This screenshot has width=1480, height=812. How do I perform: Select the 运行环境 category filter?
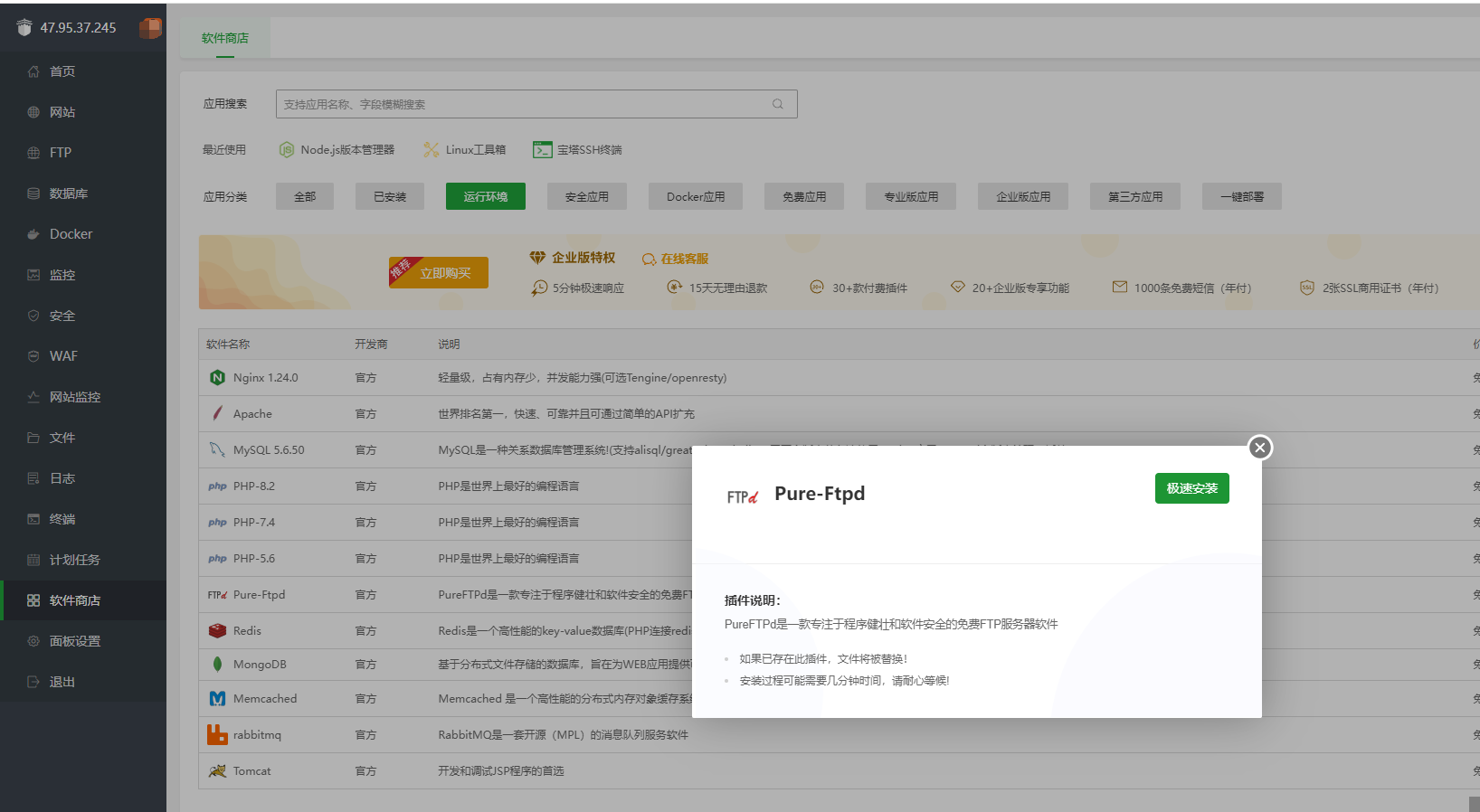click(x=486, y=196)
